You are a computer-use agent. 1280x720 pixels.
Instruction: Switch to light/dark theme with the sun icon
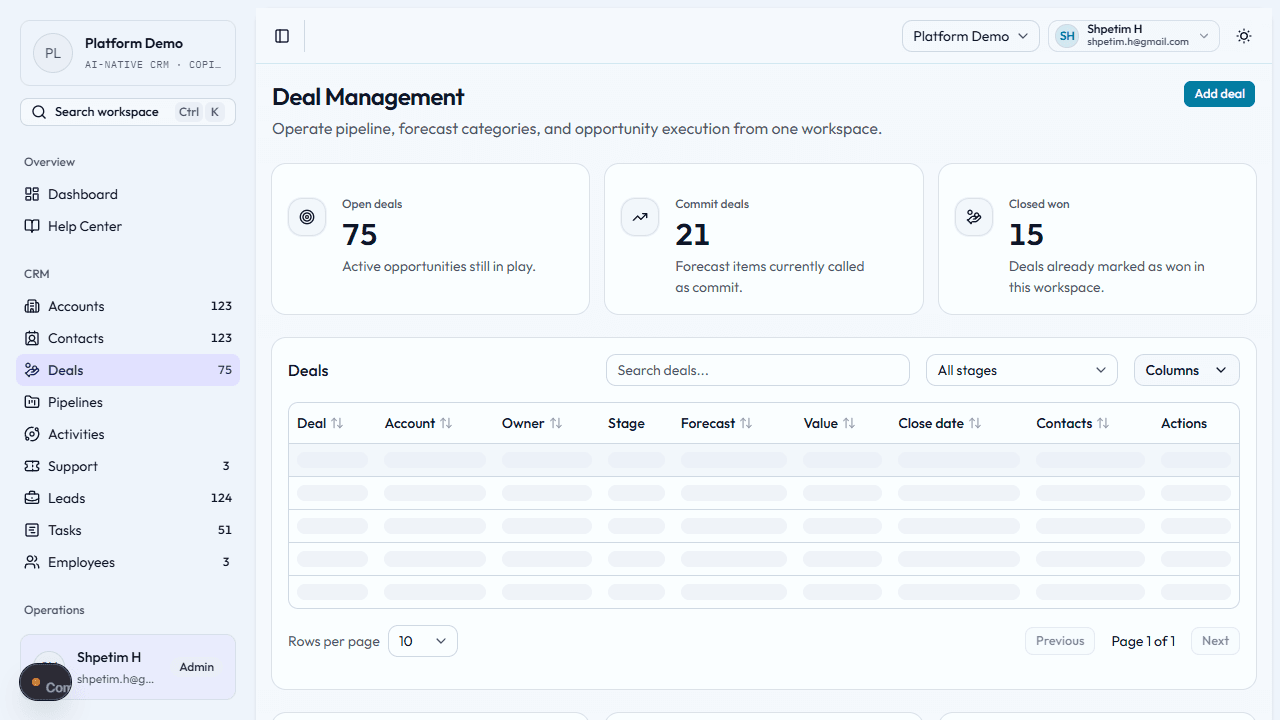tap(1243, 36)
